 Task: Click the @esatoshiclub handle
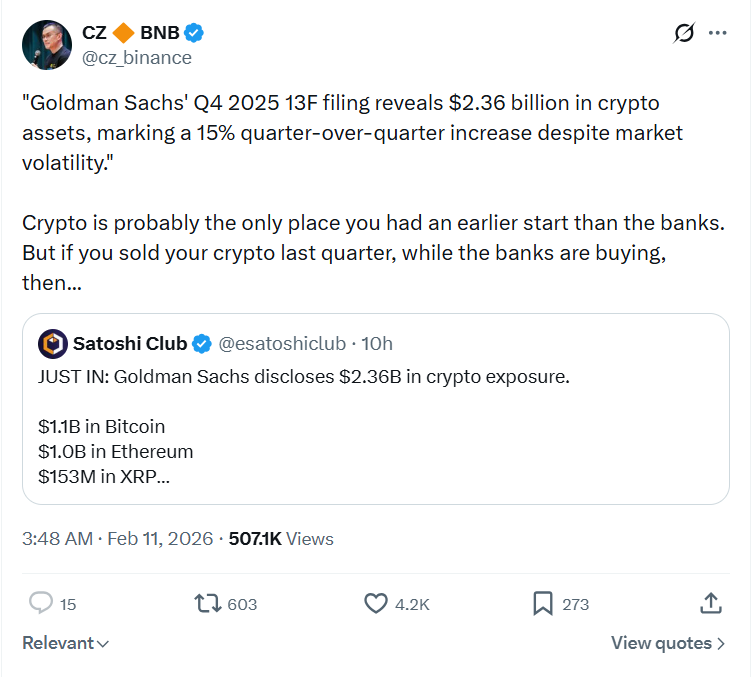click(x=282, y=344)
